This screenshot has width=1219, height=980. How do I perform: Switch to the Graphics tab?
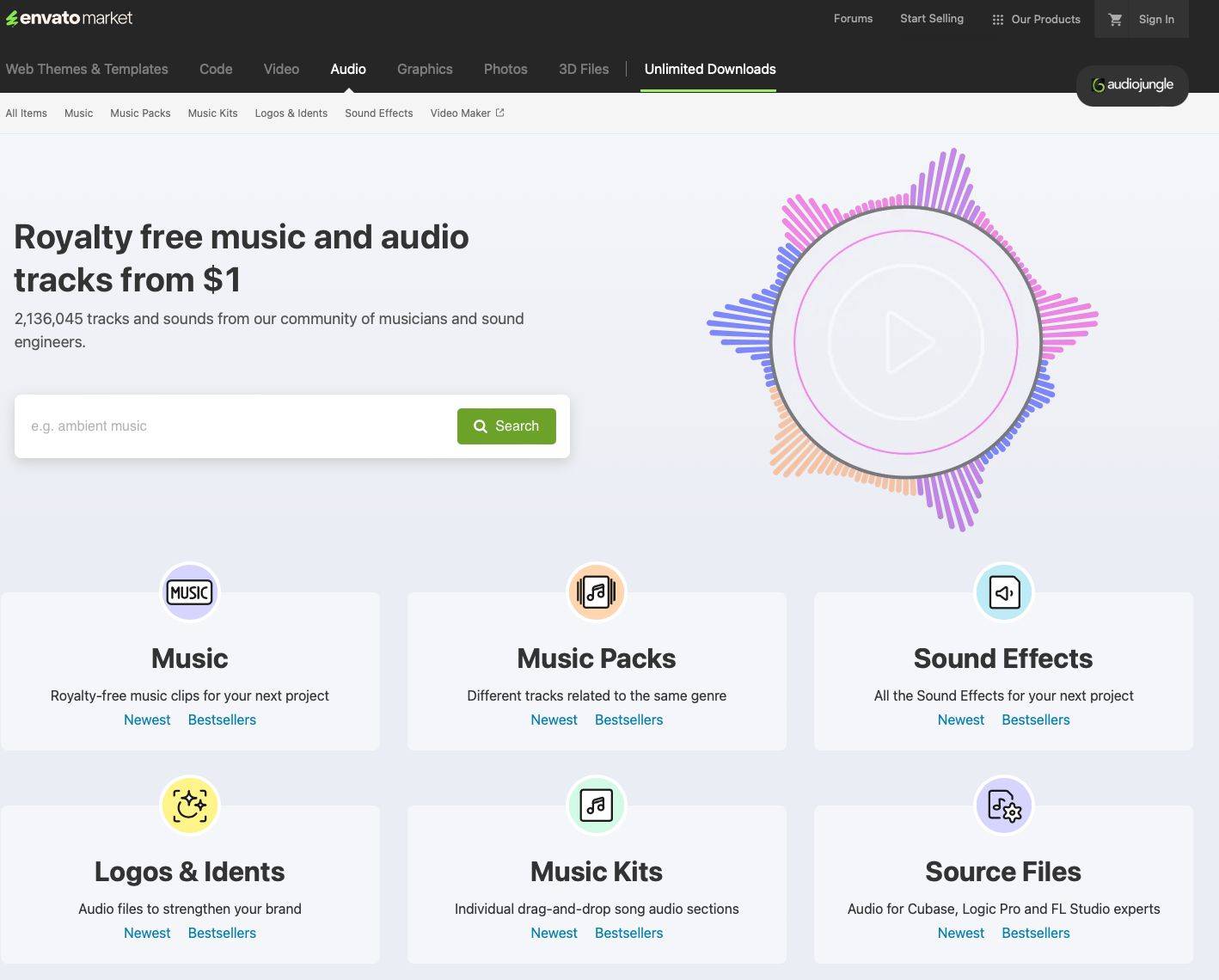pyautogui.click(x=425, y=69)
